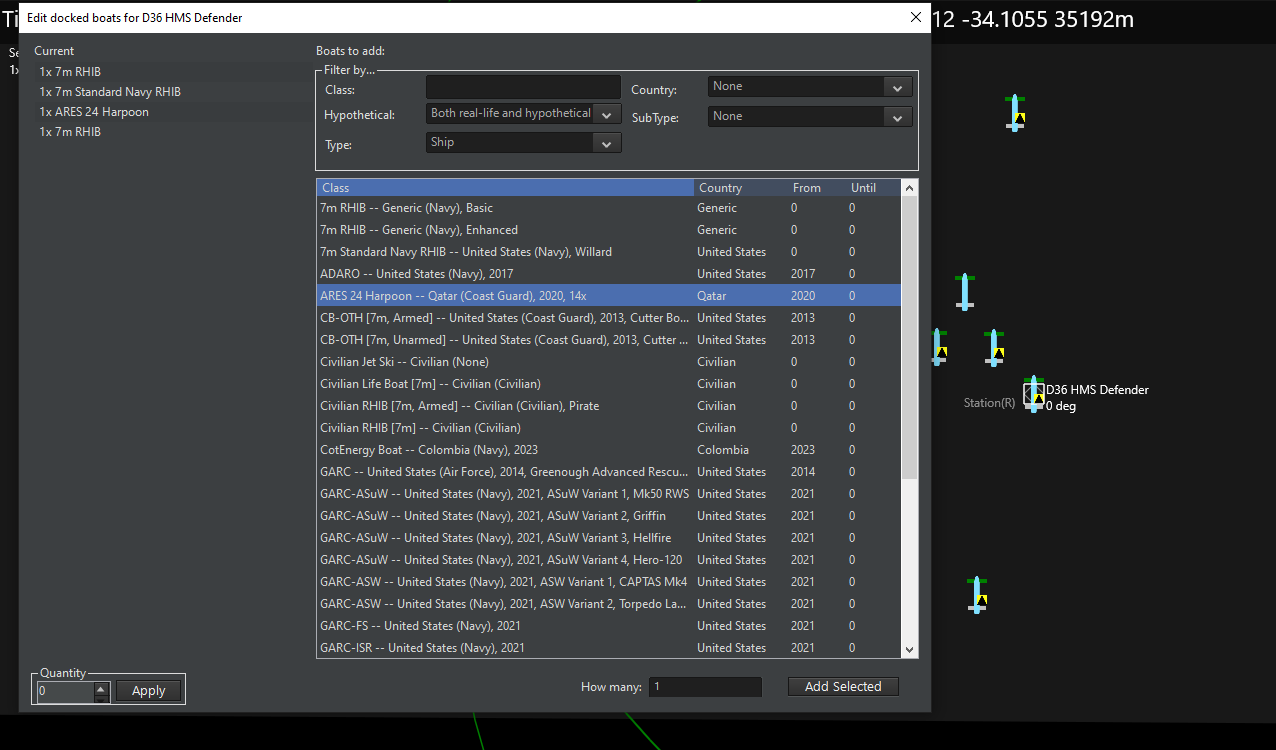
Task: Select GARC-ASW Variant 1, CAPTAS Mk4 row
Action: [608, 582]
